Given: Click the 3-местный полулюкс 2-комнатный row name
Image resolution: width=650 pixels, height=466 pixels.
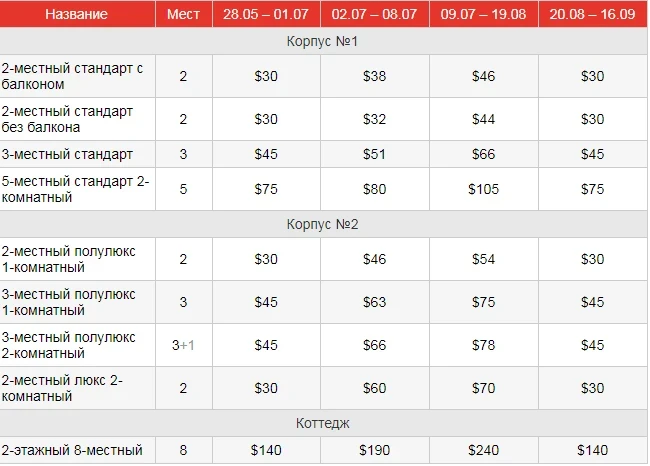Looking at the screenshot, I should (68, 345).
